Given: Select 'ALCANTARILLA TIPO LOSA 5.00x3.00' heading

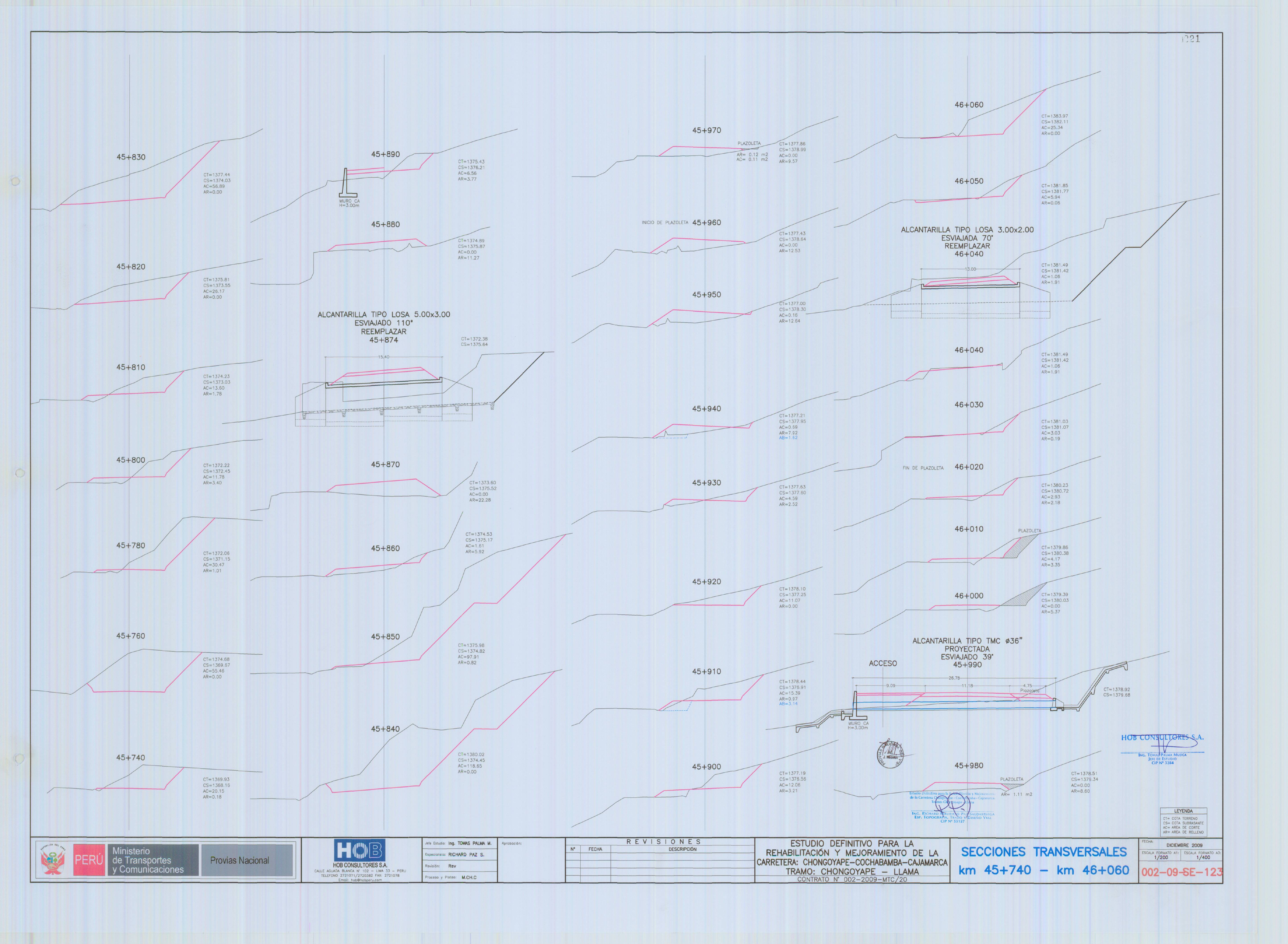Looking at the screenshot, I should coord(384,315).
